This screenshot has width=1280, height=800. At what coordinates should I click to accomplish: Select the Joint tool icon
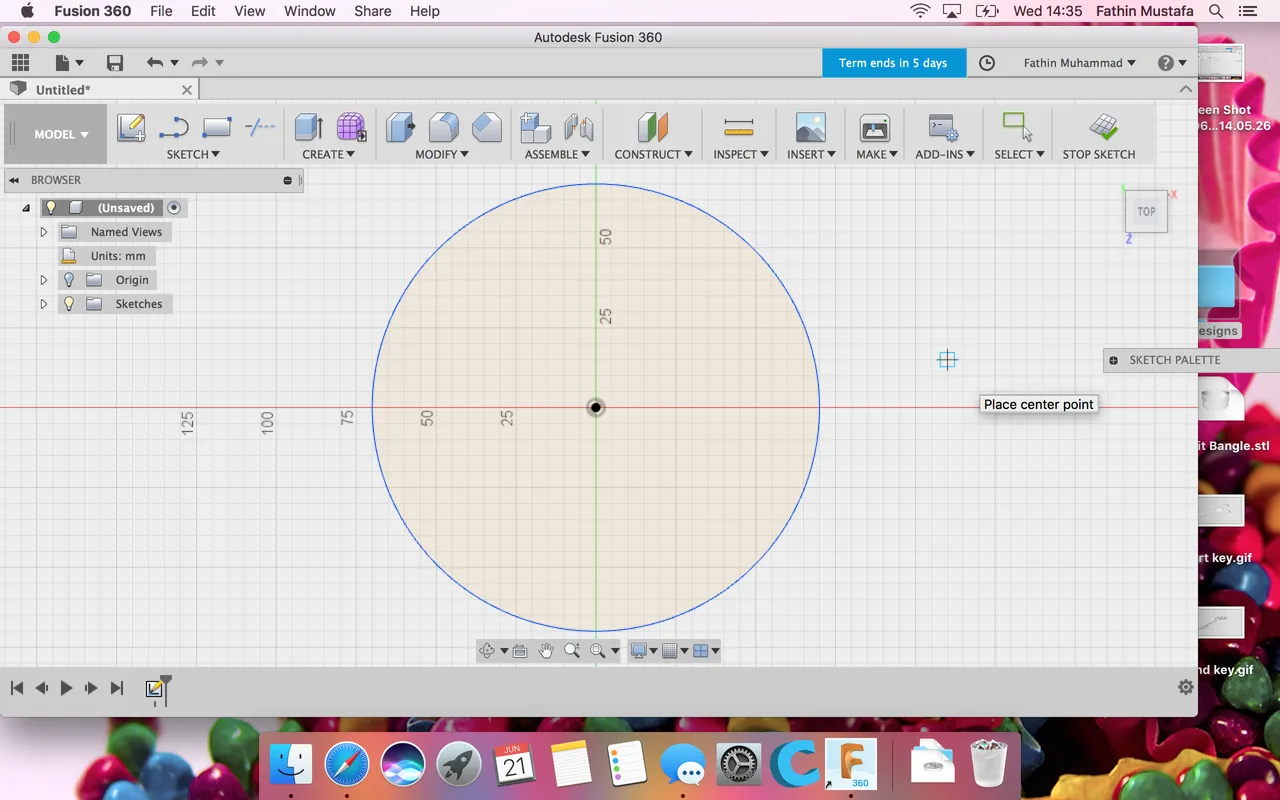[x=579, y=127]
